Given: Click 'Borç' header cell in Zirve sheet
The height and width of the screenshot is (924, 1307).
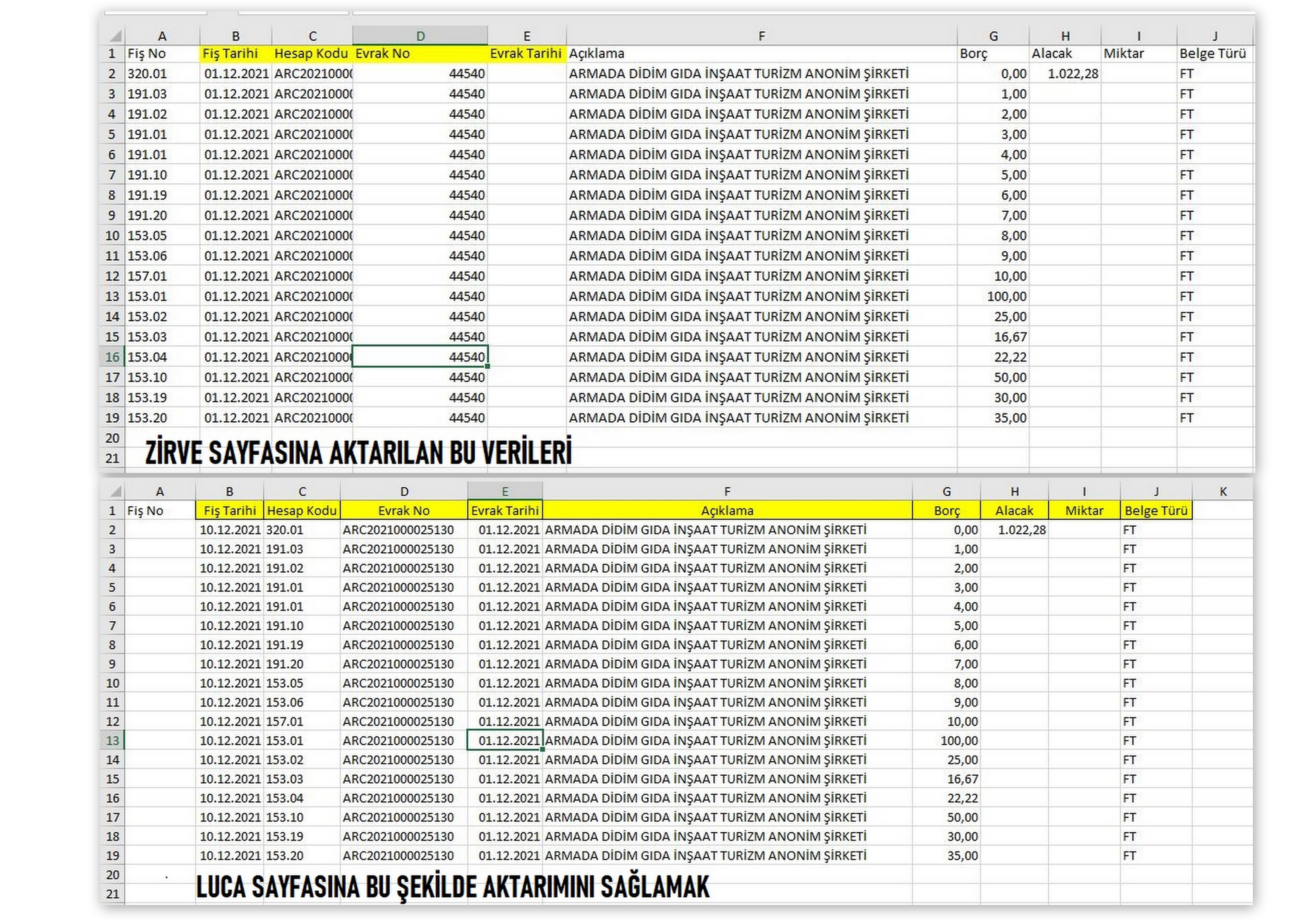Looking at the screenshot, I should (x=993, y=54).
